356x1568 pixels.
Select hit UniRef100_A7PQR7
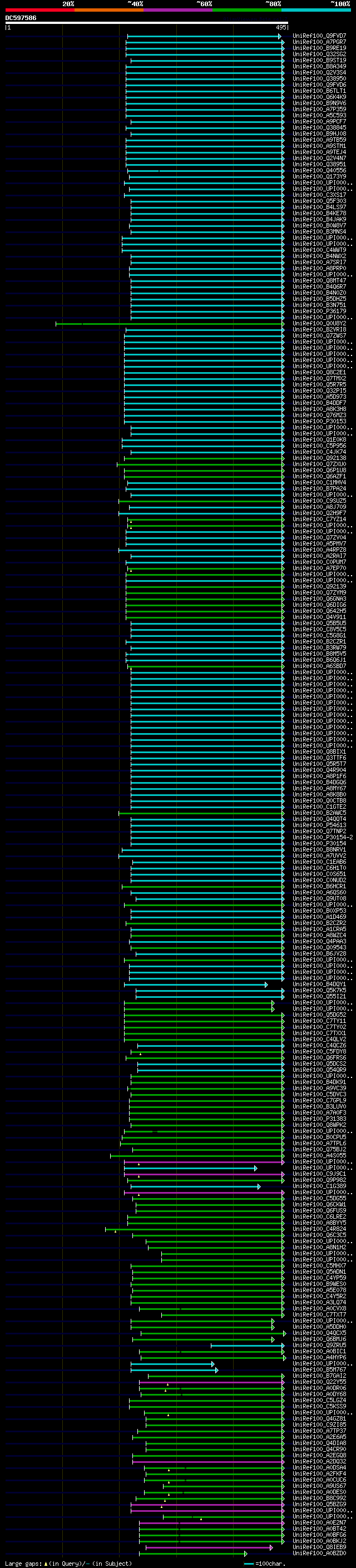(x=319, y=42)
